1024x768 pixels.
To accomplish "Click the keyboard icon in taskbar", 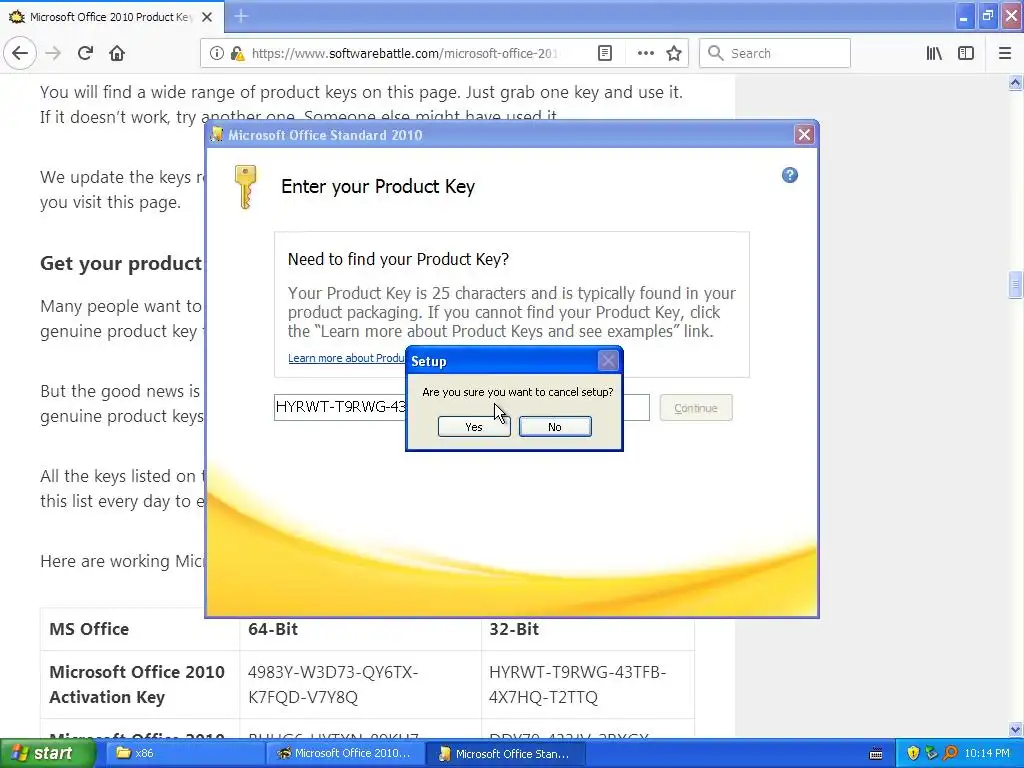I will 876,754.
